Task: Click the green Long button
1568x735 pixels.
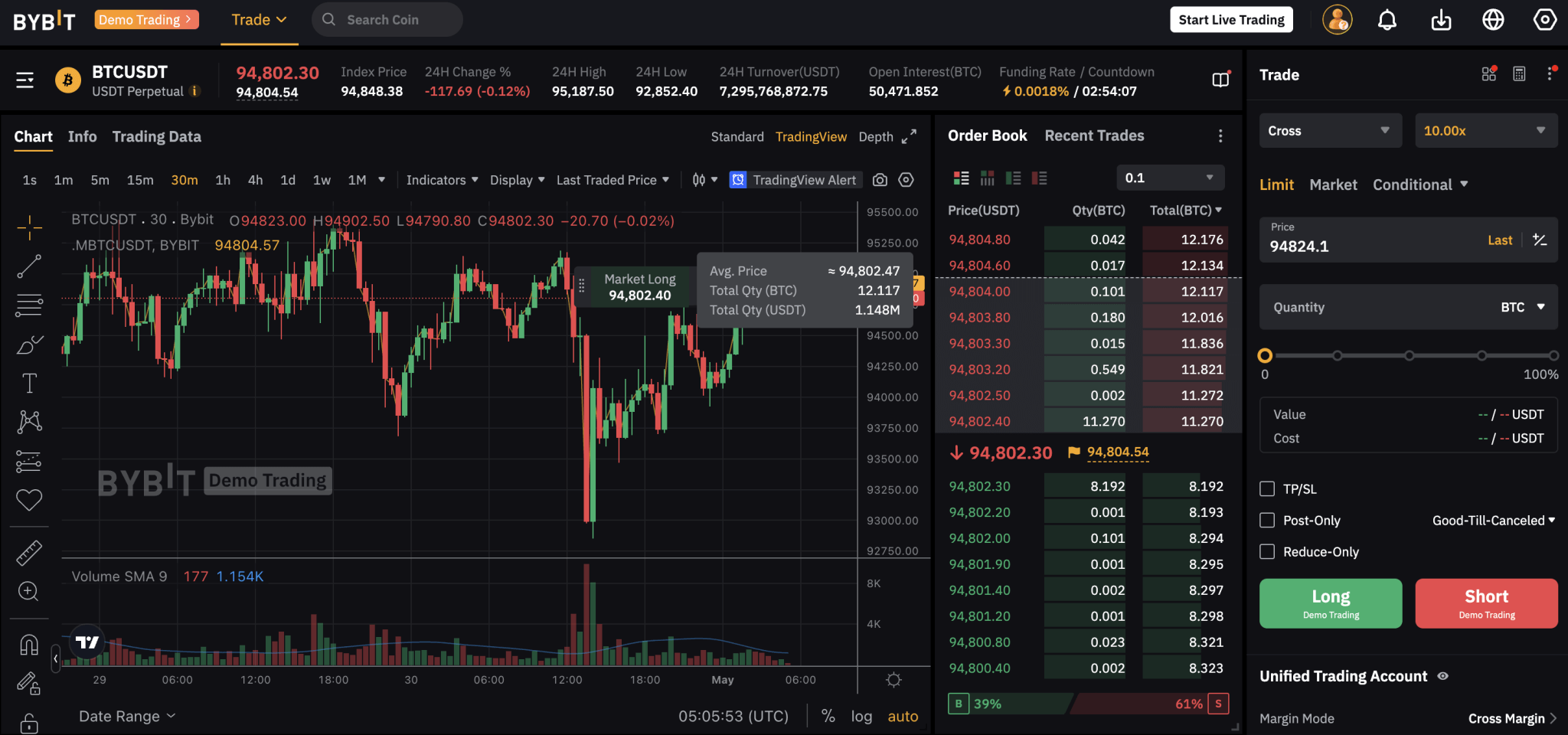Action: (1331, 603)
